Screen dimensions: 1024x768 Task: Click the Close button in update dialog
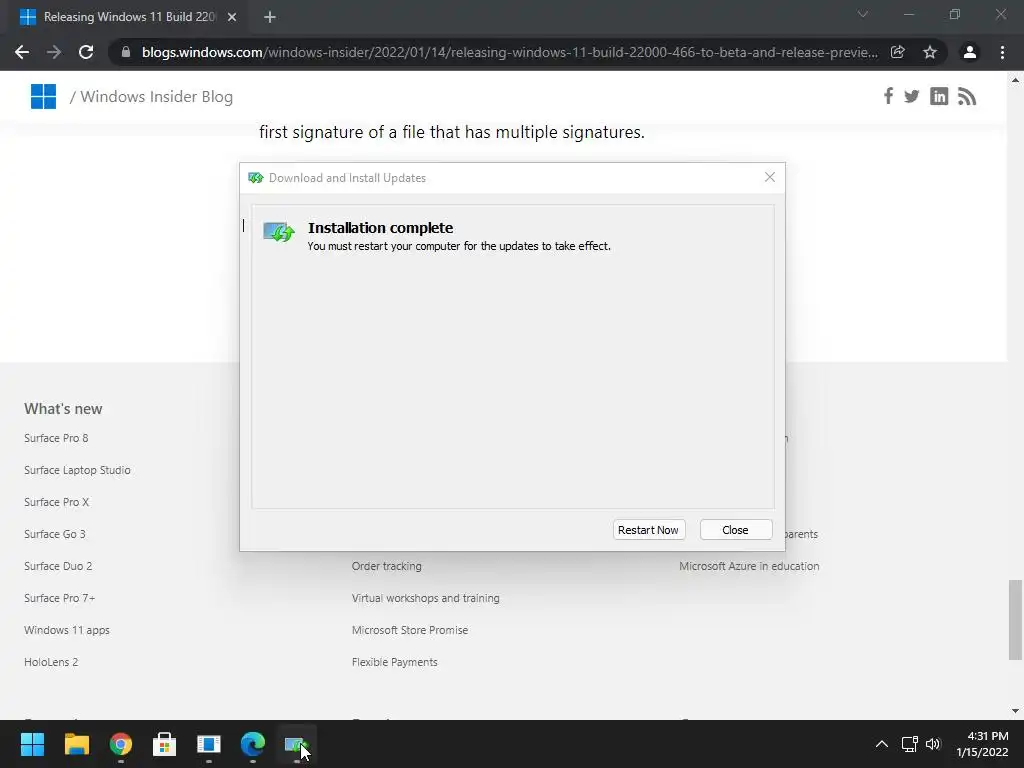(x=735, y=530)
